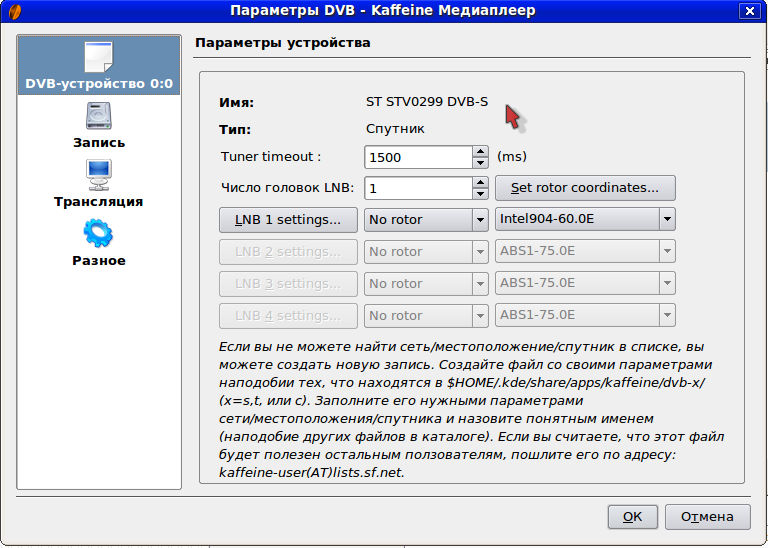Decrease Tuner timeout with down arrow

480,163
